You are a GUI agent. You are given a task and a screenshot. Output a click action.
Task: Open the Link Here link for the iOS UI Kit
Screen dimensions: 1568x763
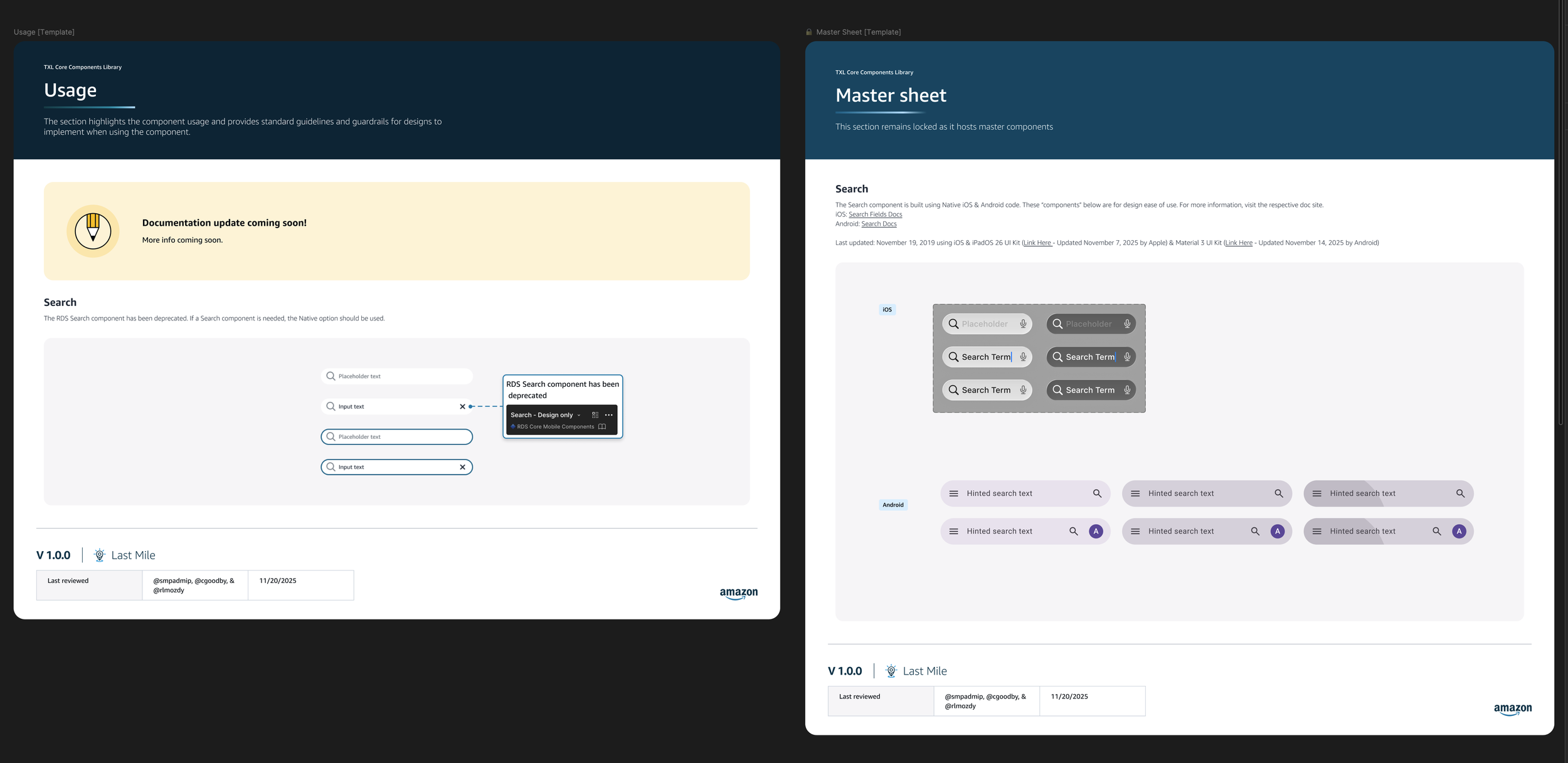(1037, 243)
